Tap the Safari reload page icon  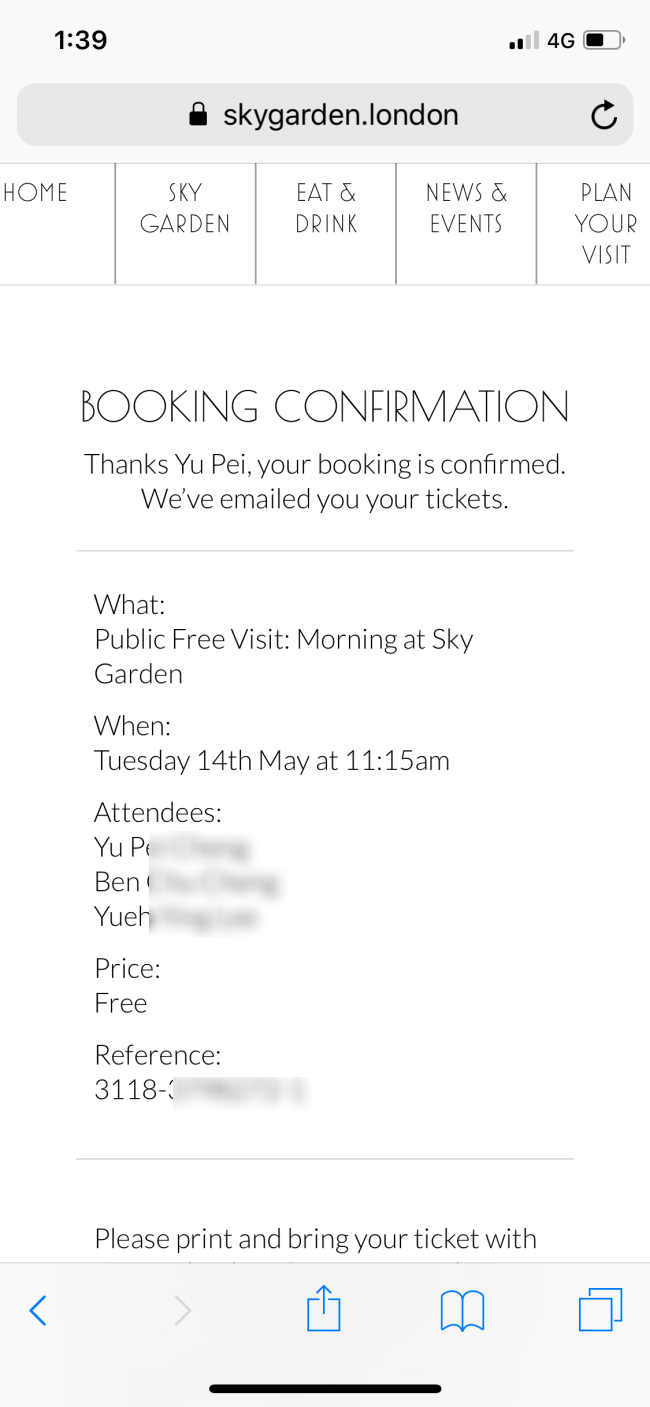[x=604, y=116]
